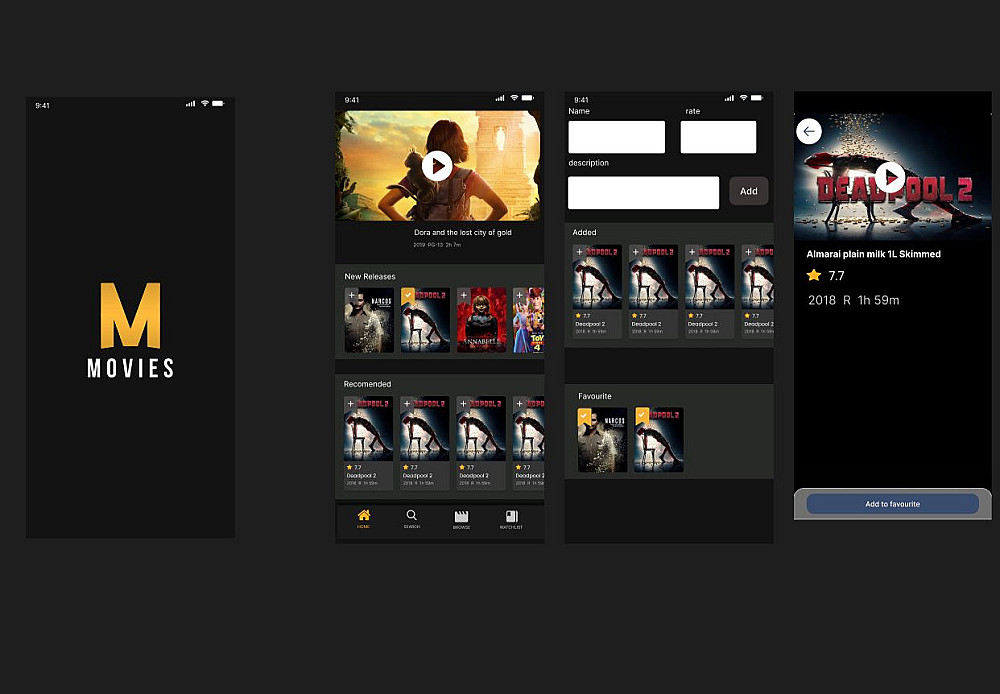Click the 'Added' section heading
This screenshot has width=1000, height=694.
(584, 232)
